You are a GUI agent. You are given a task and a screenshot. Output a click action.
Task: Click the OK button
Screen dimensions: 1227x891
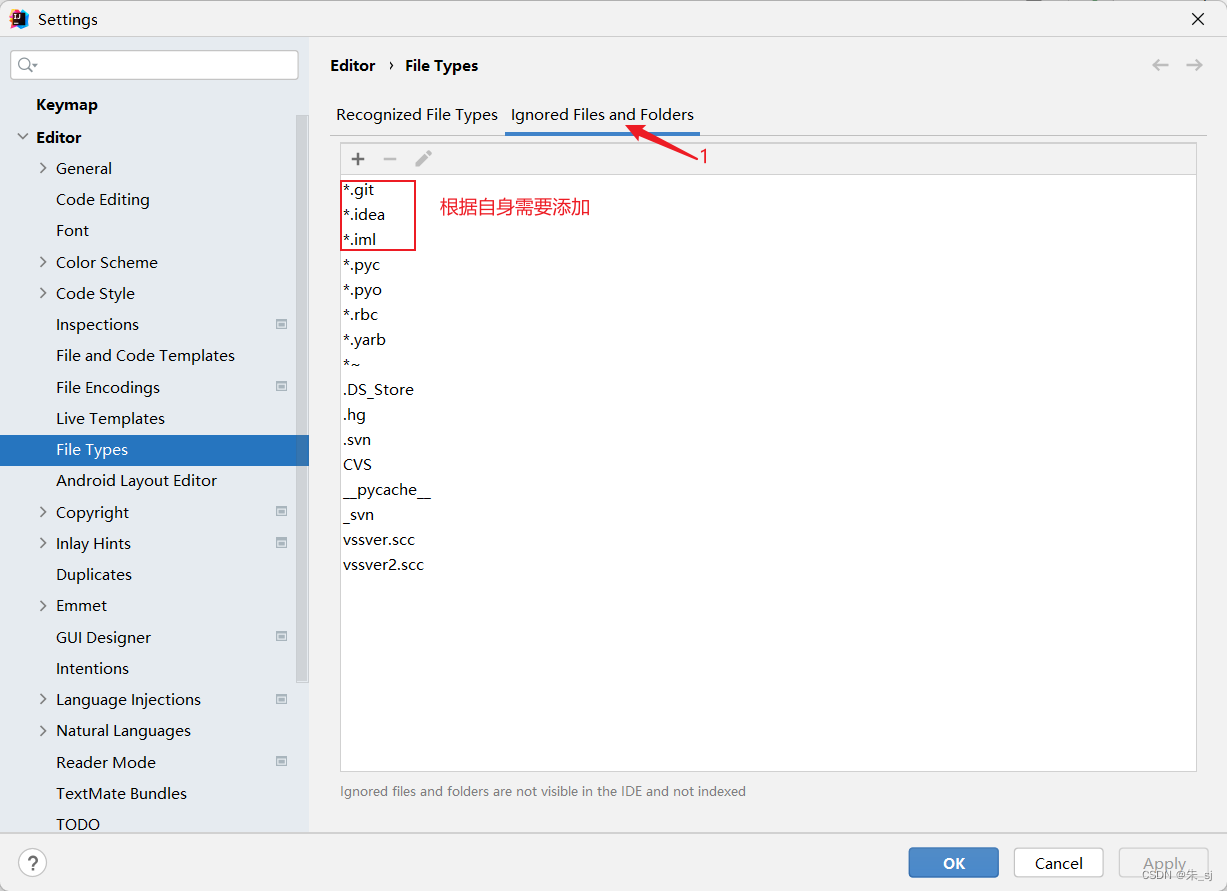953,862
